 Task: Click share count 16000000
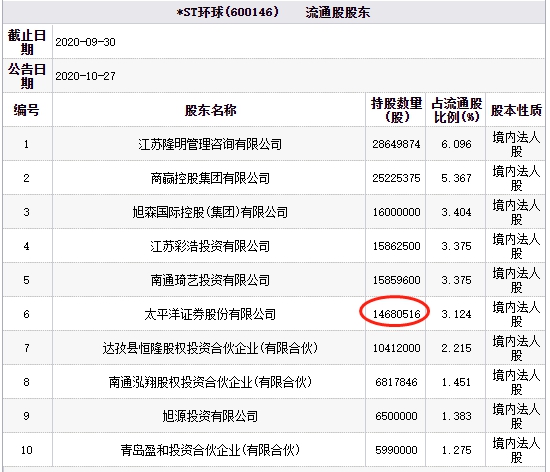tap(396, 212)
